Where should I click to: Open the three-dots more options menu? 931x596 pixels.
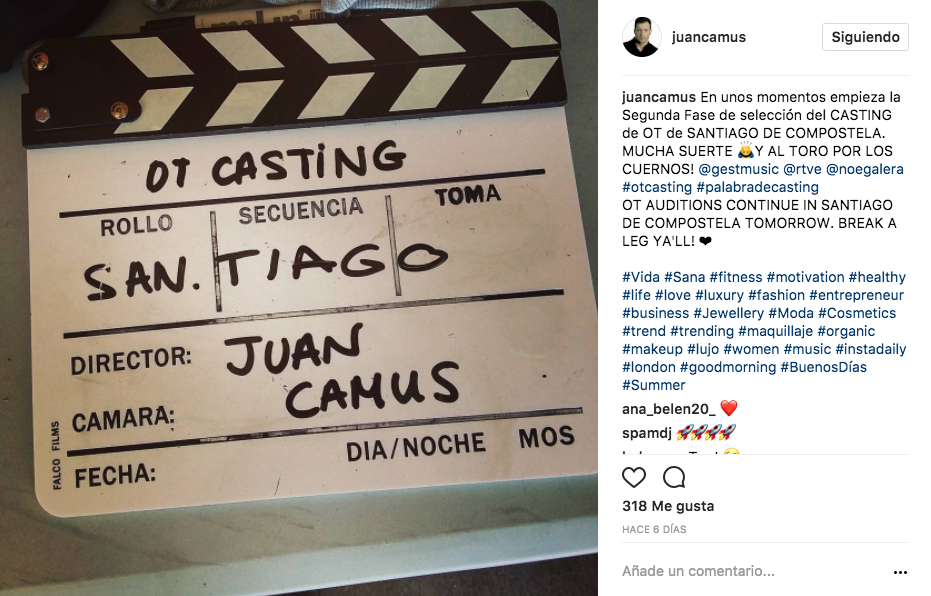click(900, 572)
